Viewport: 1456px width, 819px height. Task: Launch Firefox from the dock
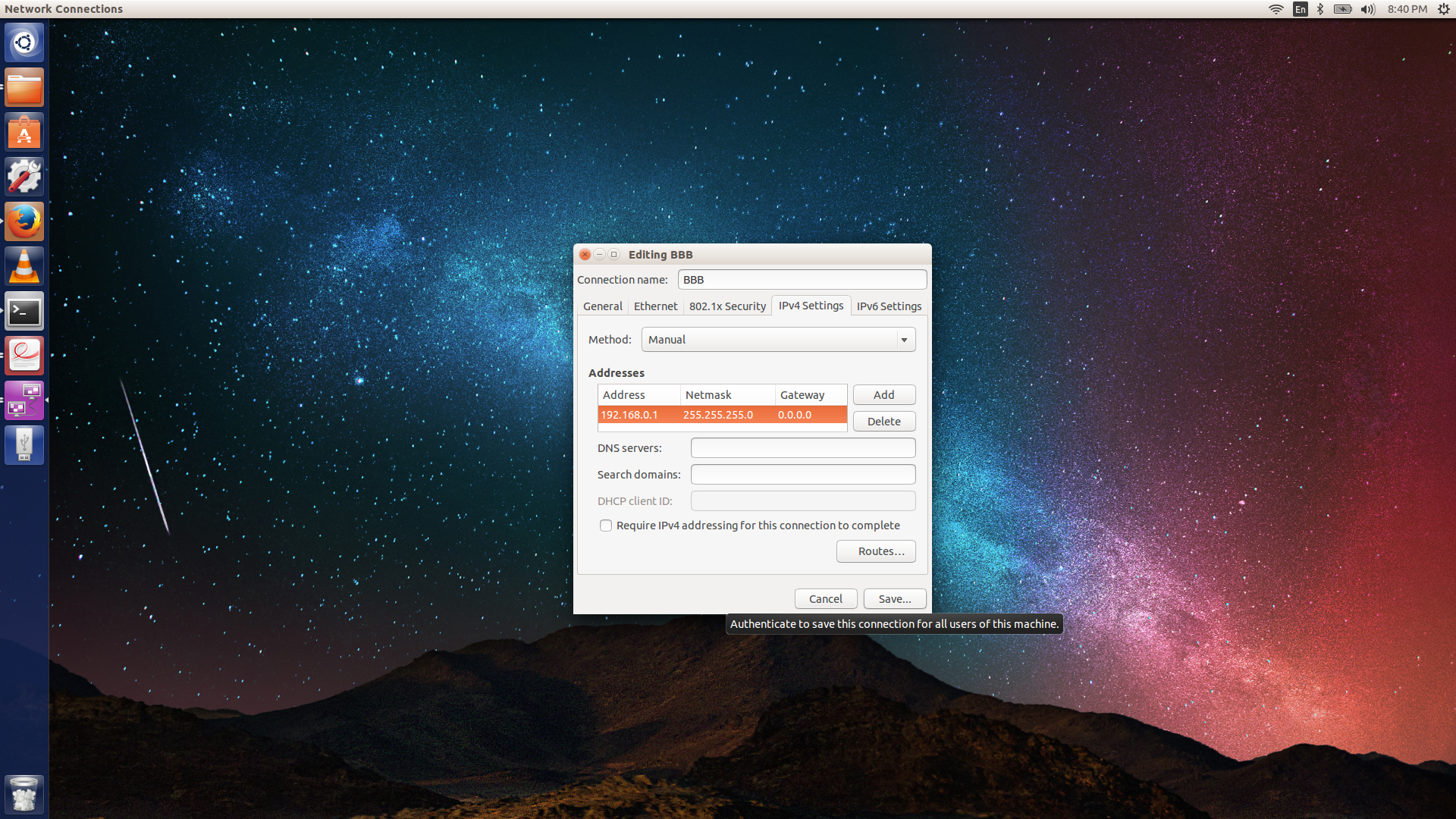[24, 221]
